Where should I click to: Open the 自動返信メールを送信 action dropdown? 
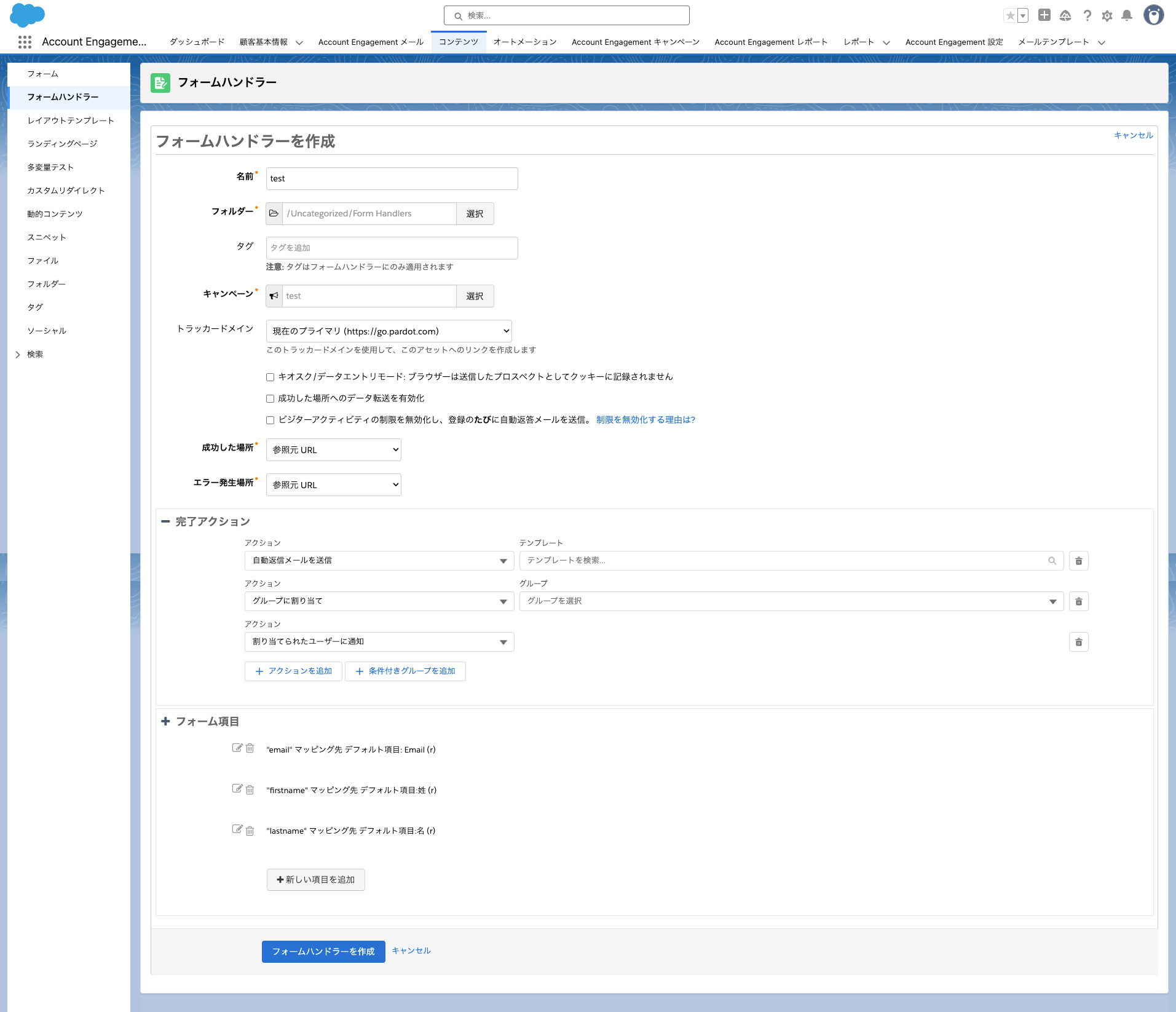point(379,561)
